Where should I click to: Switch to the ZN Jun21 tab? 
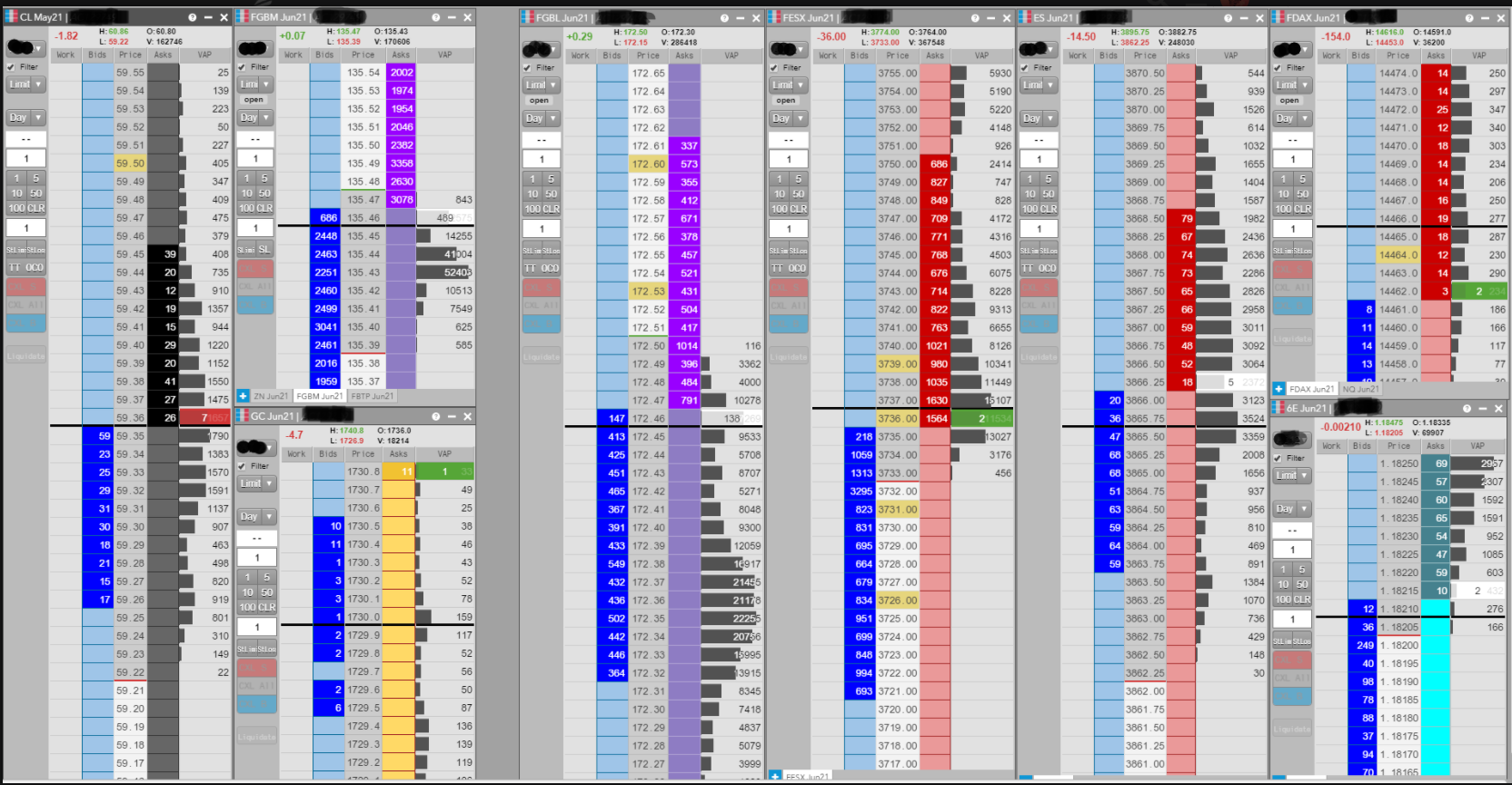pyautogui.click(x=271, y=396)
